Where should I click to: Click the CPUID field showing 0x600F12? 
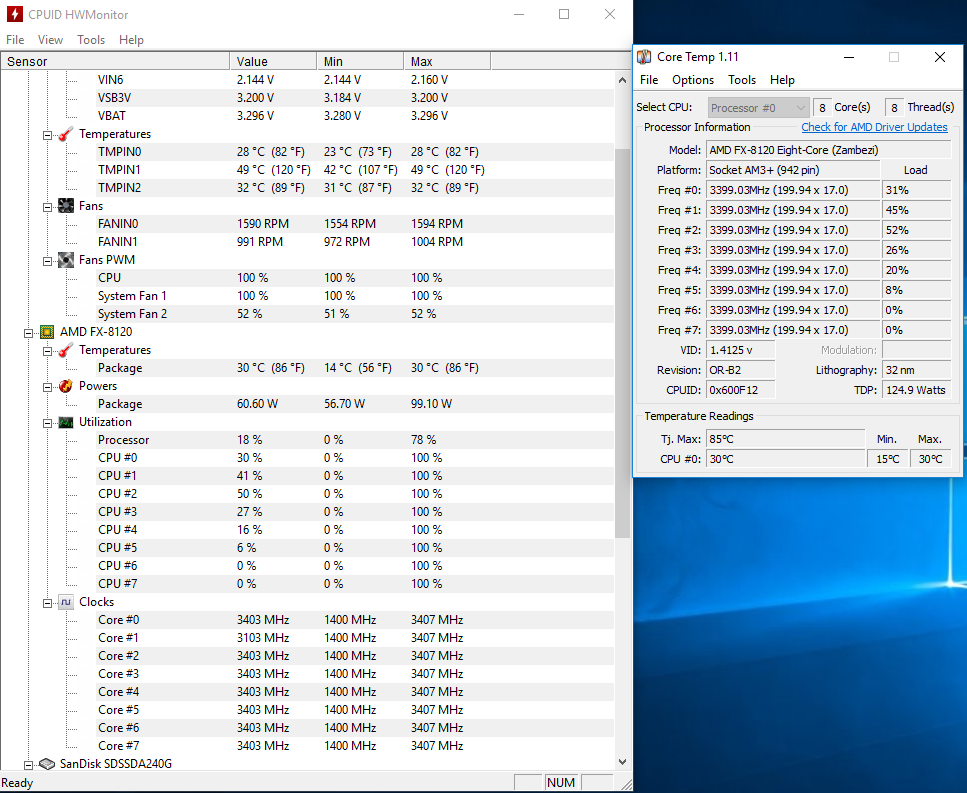coord(740,390)
